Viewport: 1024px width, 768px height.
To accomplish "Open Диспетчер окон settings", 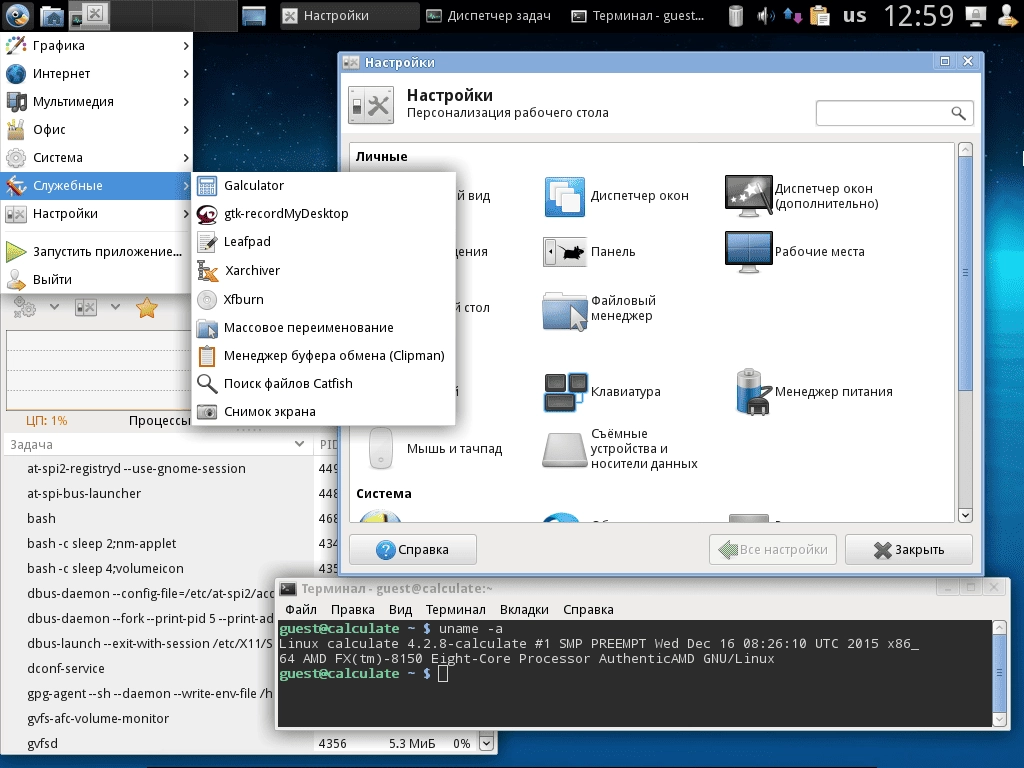I will pyautogui.click(x=616, y=196).
